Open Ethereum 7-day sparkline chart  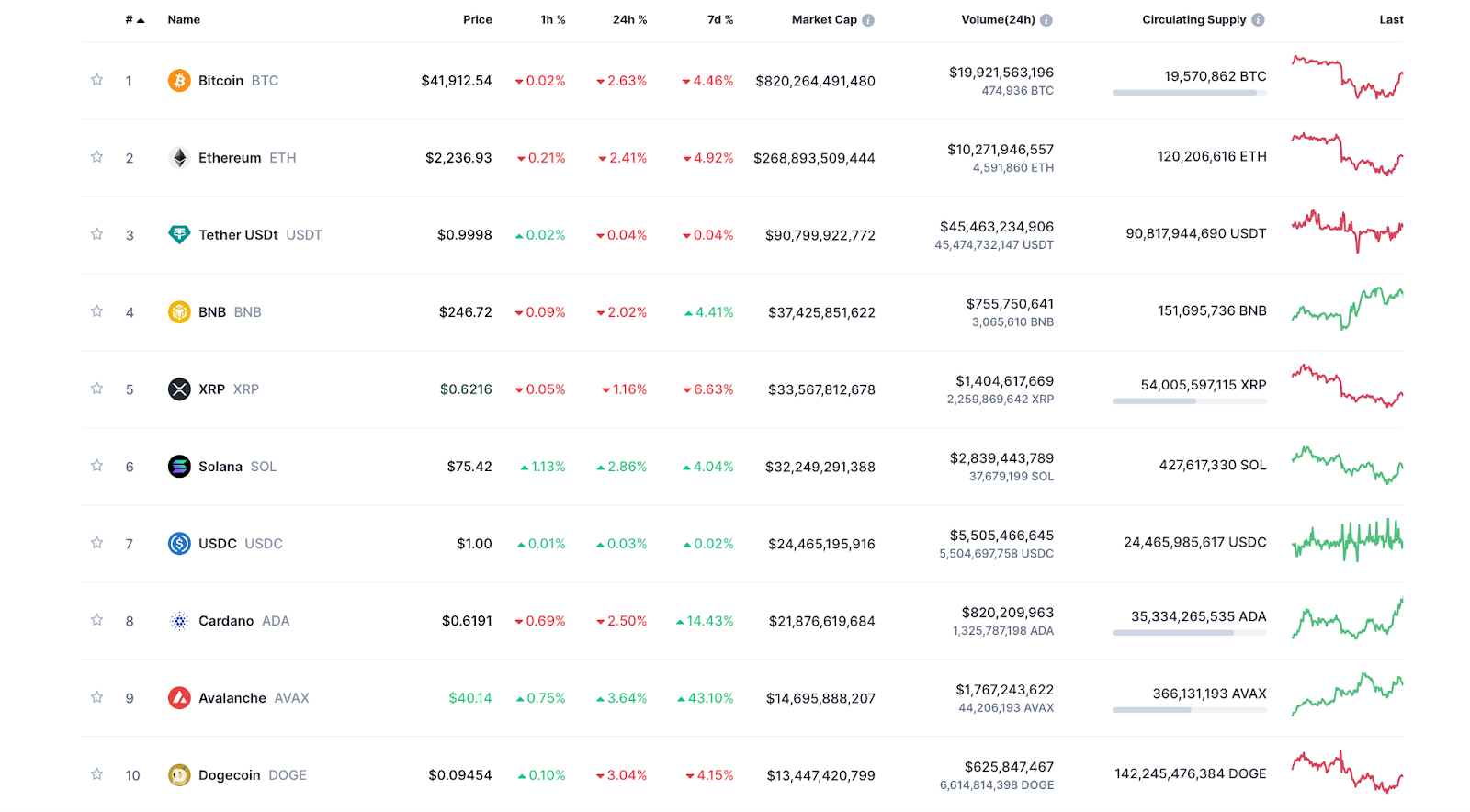click(1347, 154)
